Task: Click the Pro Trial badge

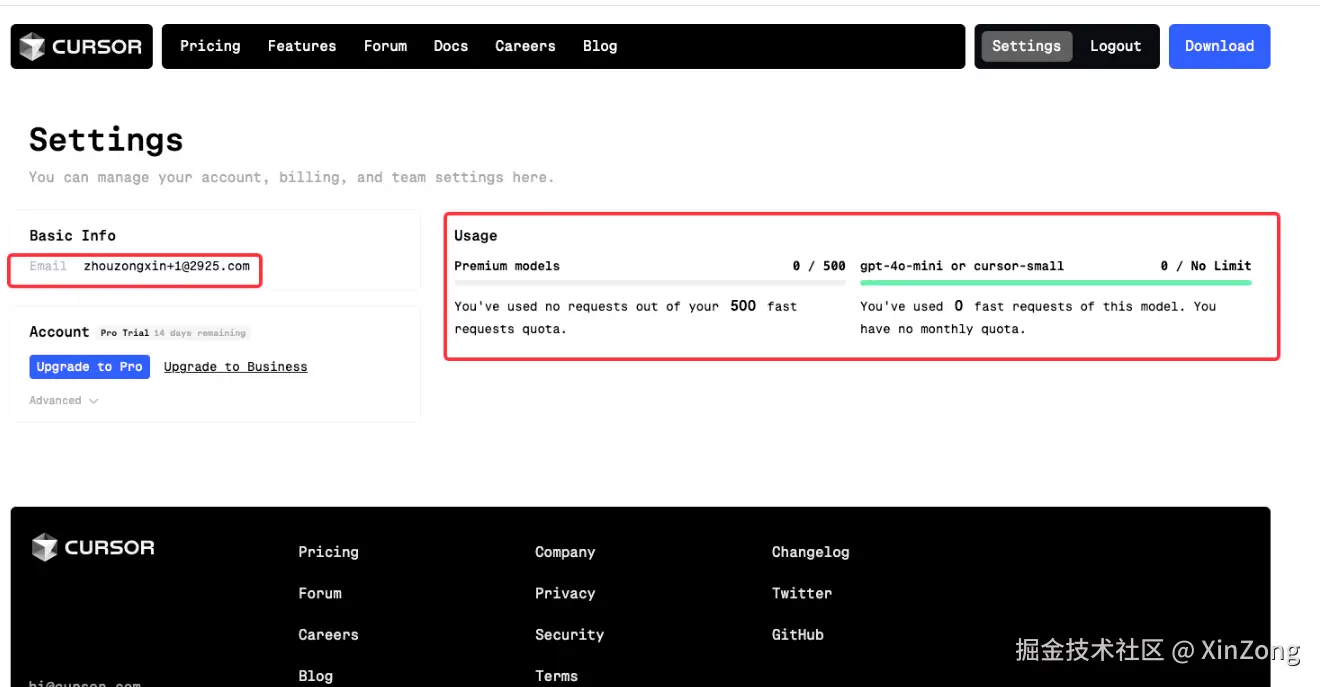Action: tap(124, 333)
